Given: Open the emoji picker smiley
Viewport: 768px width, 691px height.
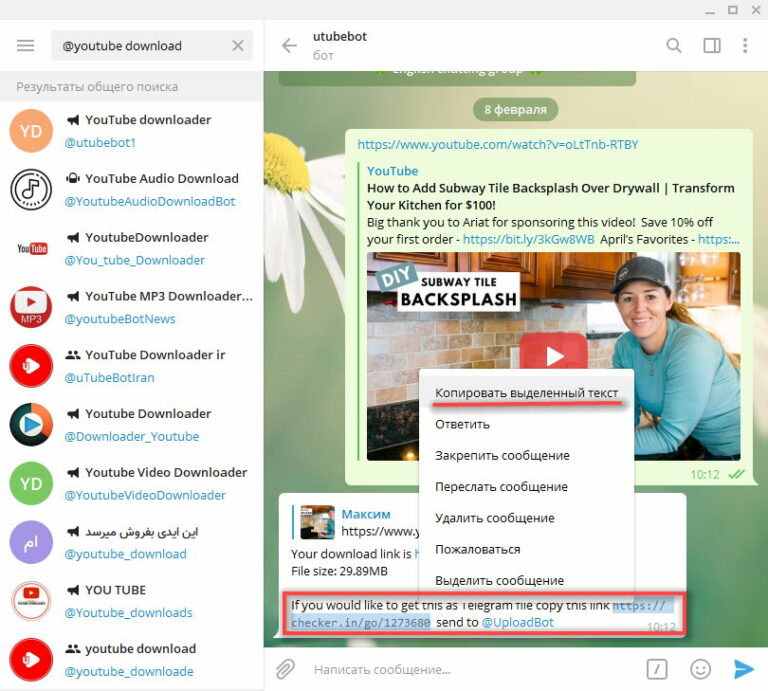Looking at the screenshot, I should [700, 669].
